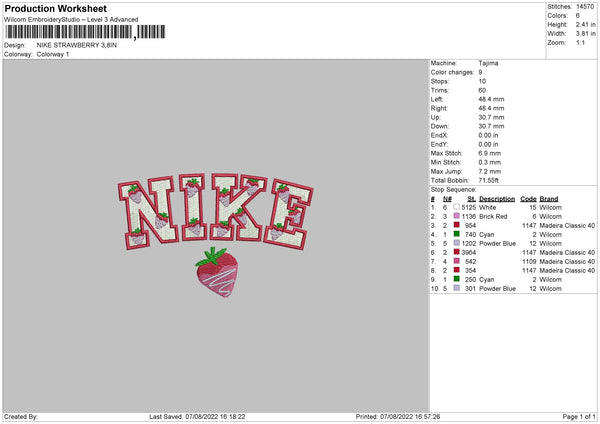Viewport: 600px width, 424px height.
Task: Click the green Cyan swatch in row 9
Action: 457,279
